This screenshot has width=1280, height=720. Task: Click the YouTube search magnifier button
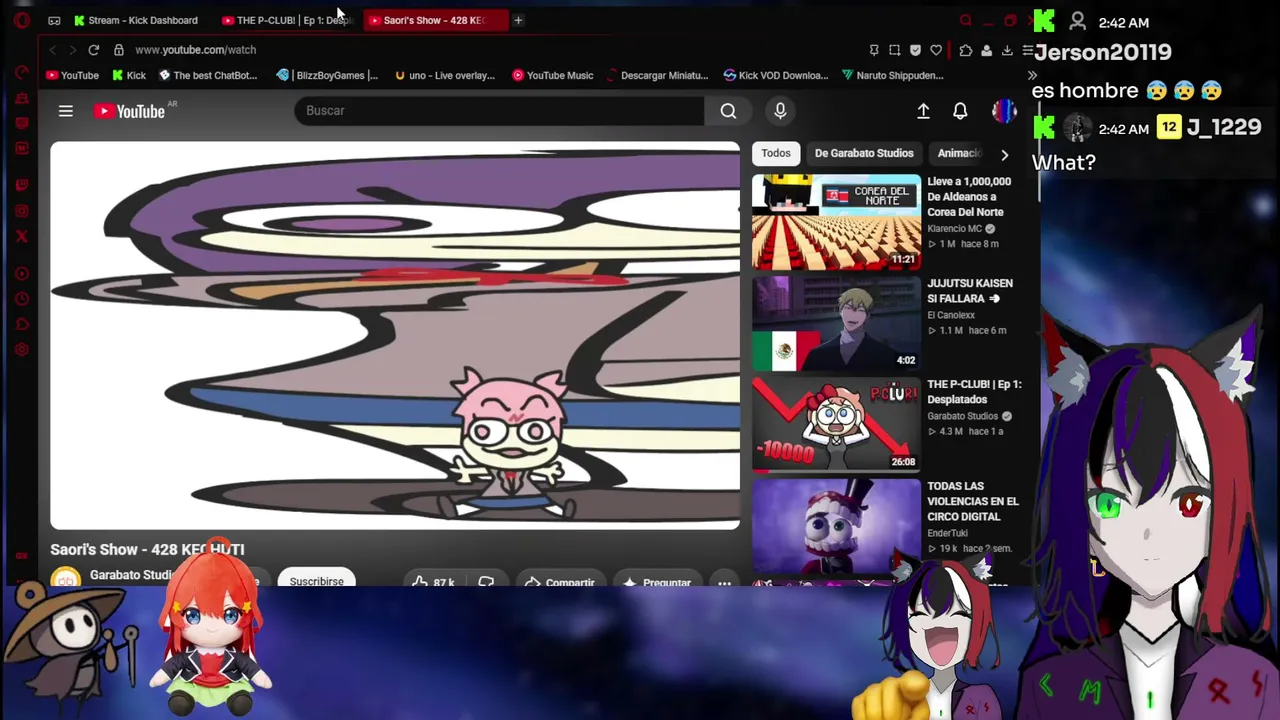728,111
